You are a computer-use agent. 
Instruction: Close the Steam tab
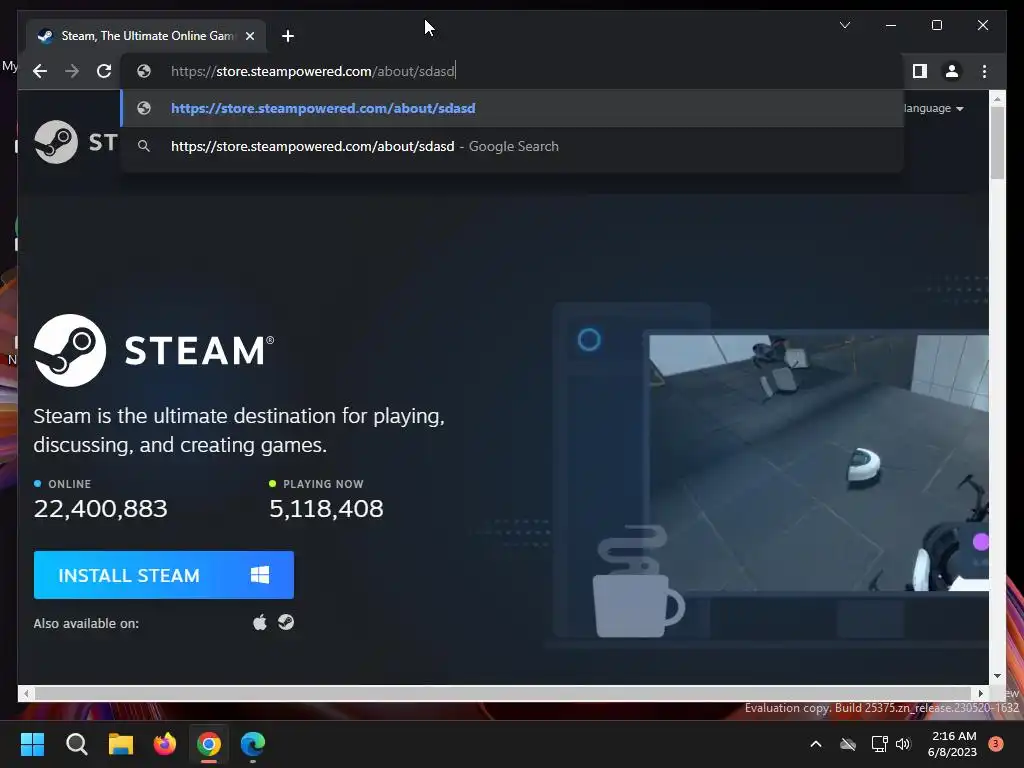pyautogui.click(x=249, y=36)
